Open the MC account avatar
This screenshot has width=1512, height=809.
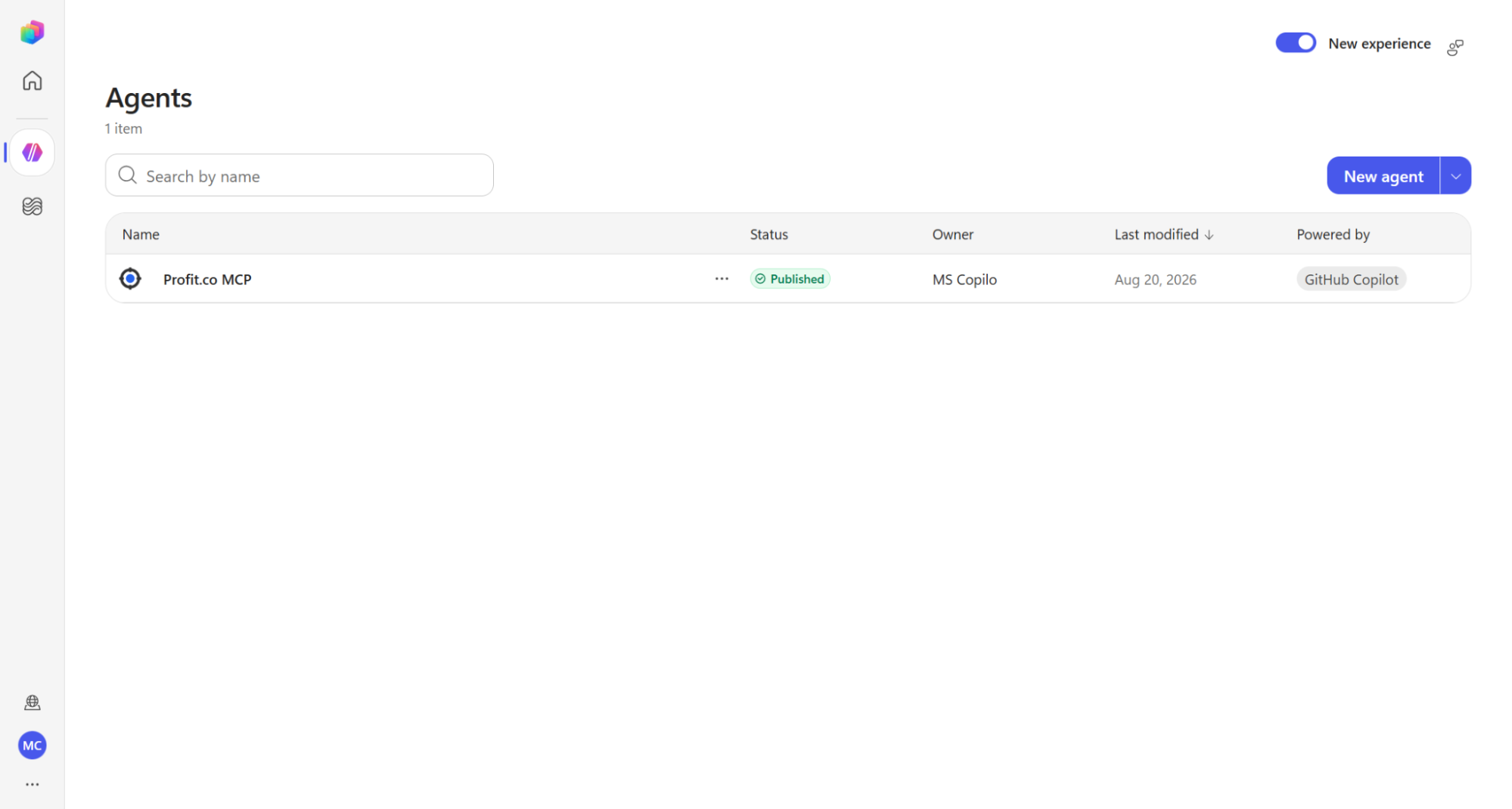pyautogui.click(x=32, y=745)
